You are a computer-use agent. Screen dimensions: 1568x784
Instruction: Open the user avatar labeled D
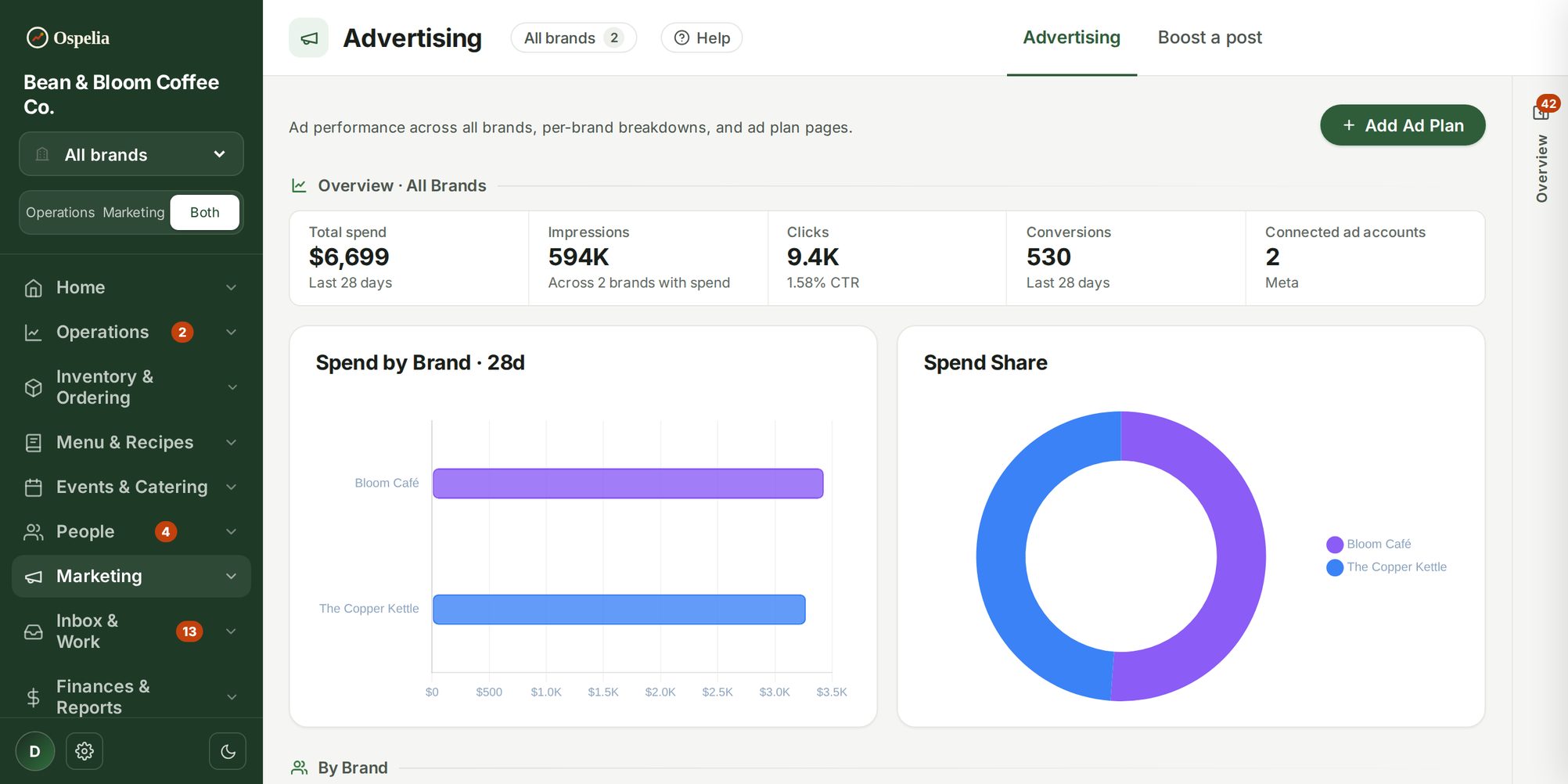pyautogui.click(x=35, y=751)
